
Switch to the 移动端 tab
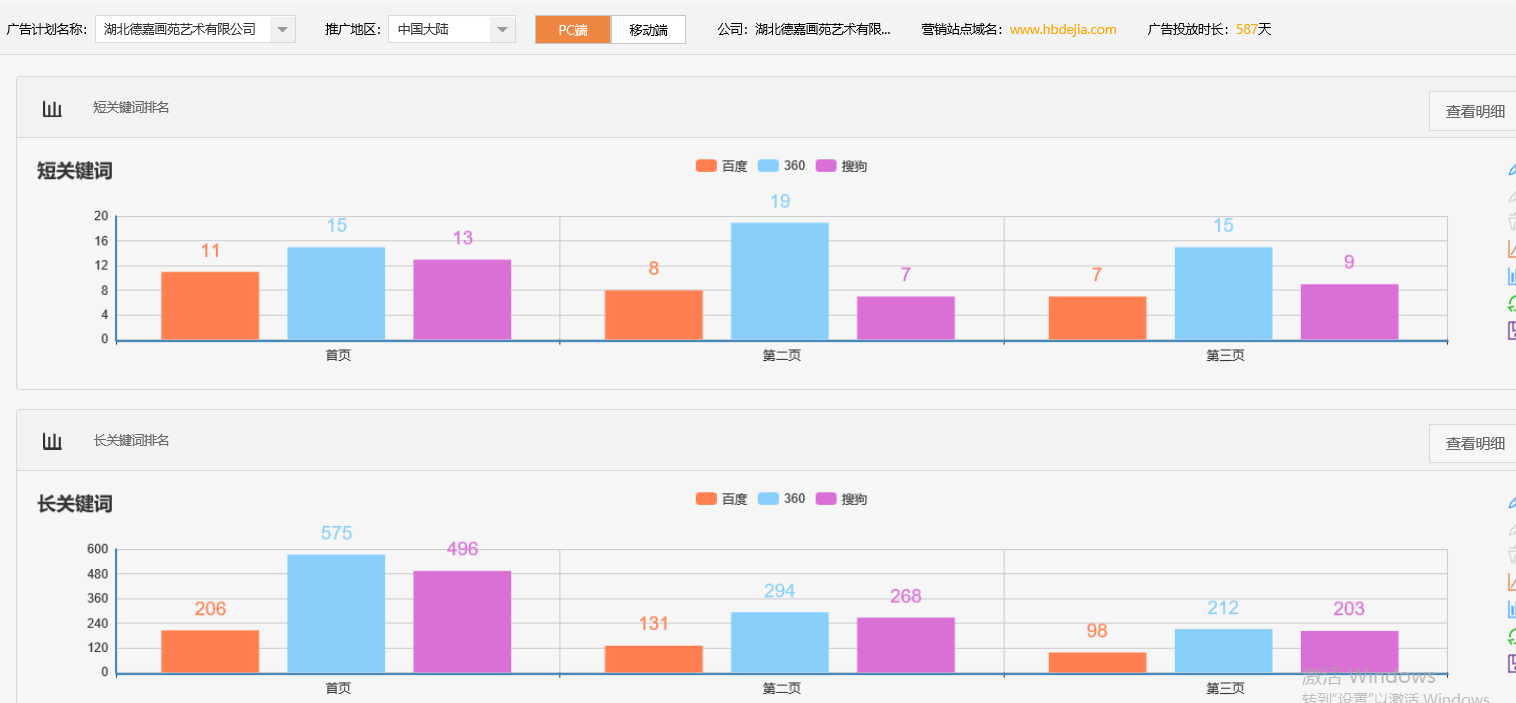point(648,29)
